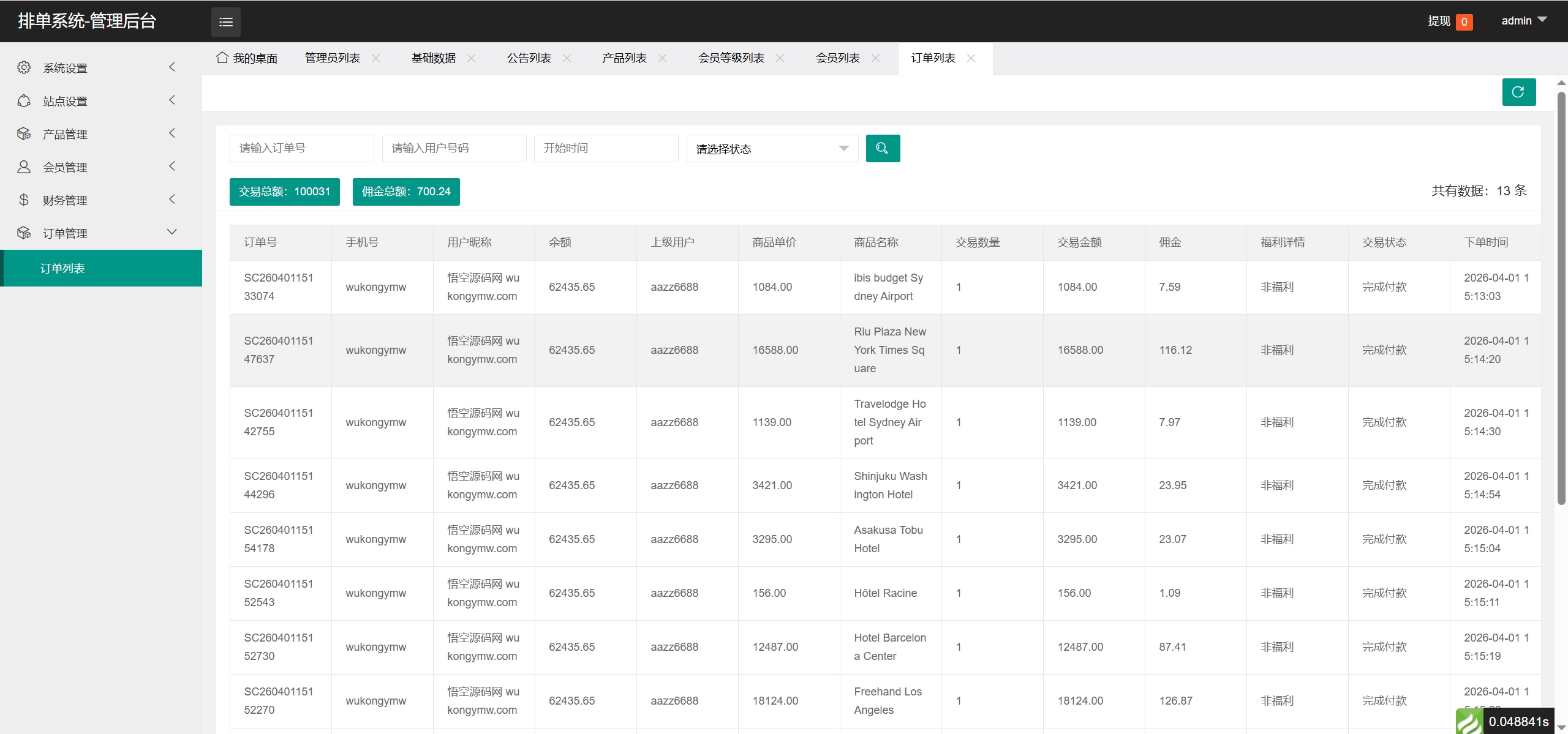Open the 请选择状态 status dropdown
This screenshot has width=1568, height=734.
tap(772, 149)
